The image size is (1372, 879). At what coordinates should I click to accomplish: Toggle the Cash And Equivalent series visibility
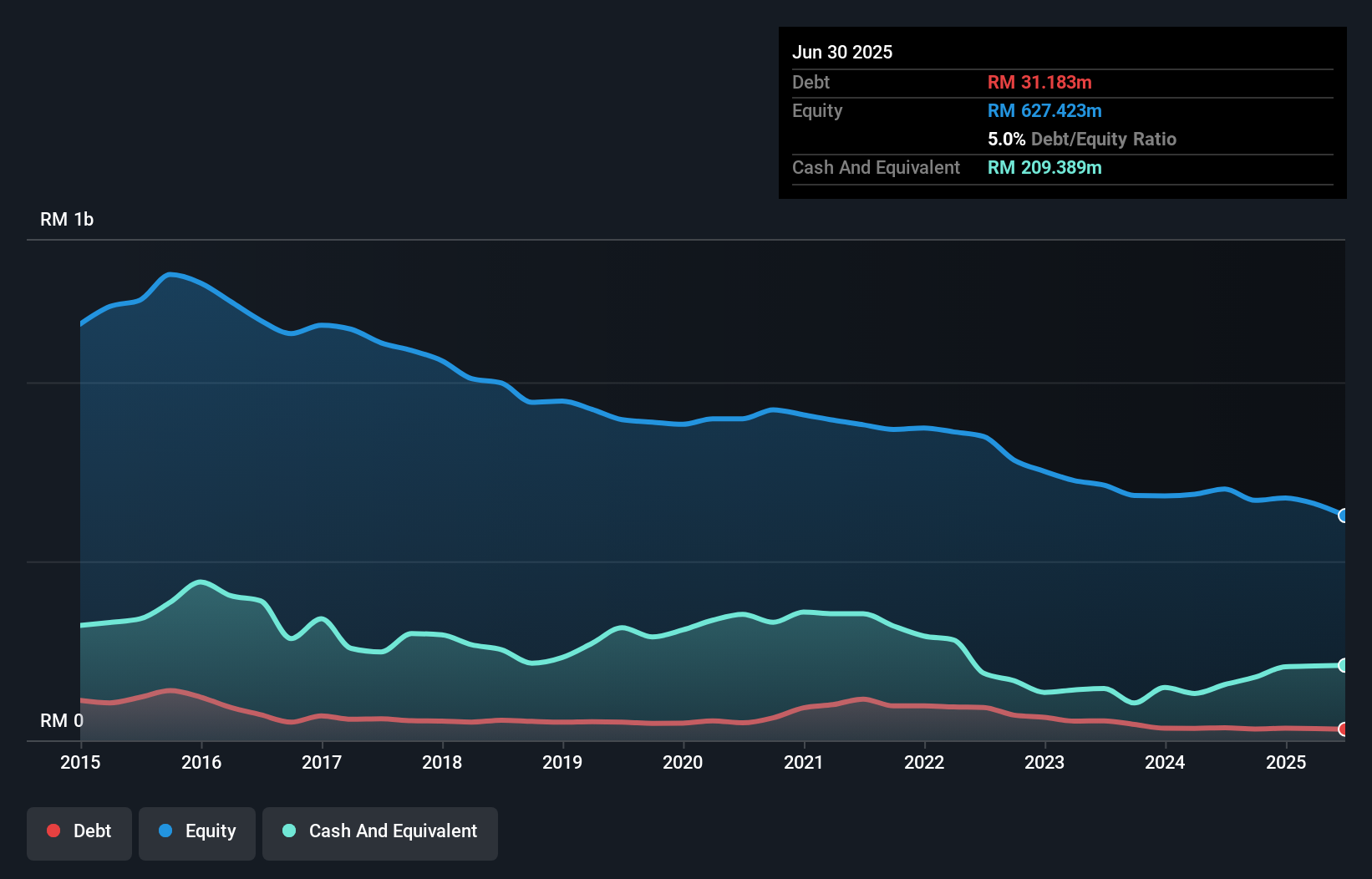point(380,832)
